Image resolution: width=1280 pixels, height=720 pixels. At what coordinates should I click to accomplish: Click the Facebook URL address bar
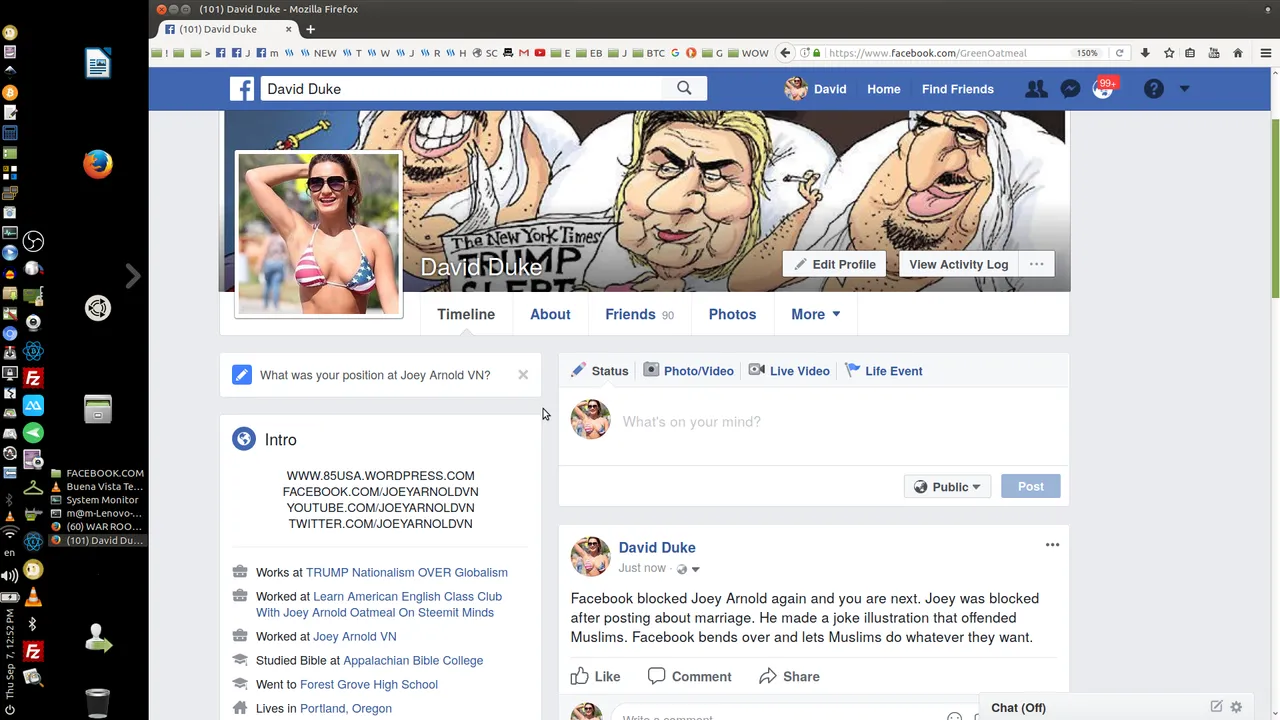click(x=945, y=53)
